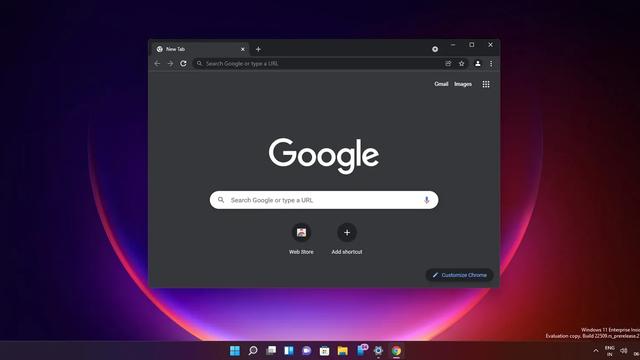The width and height of the screenshot is (640, 360).
Task: Open the volume speaker icon in tray
Action: [x=624, y=351]
